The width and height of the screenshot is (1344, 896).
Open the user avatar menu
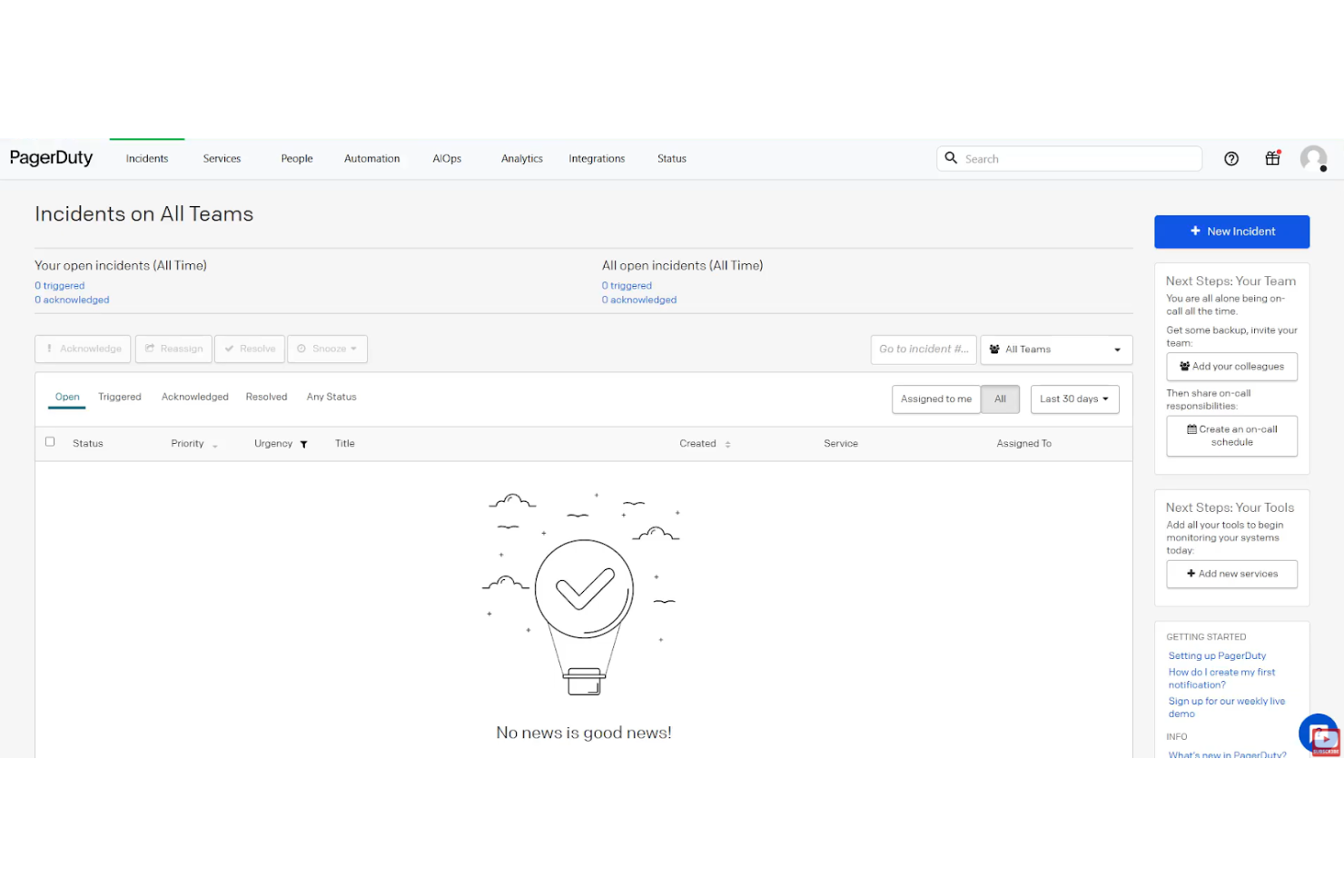[1313, 159]
